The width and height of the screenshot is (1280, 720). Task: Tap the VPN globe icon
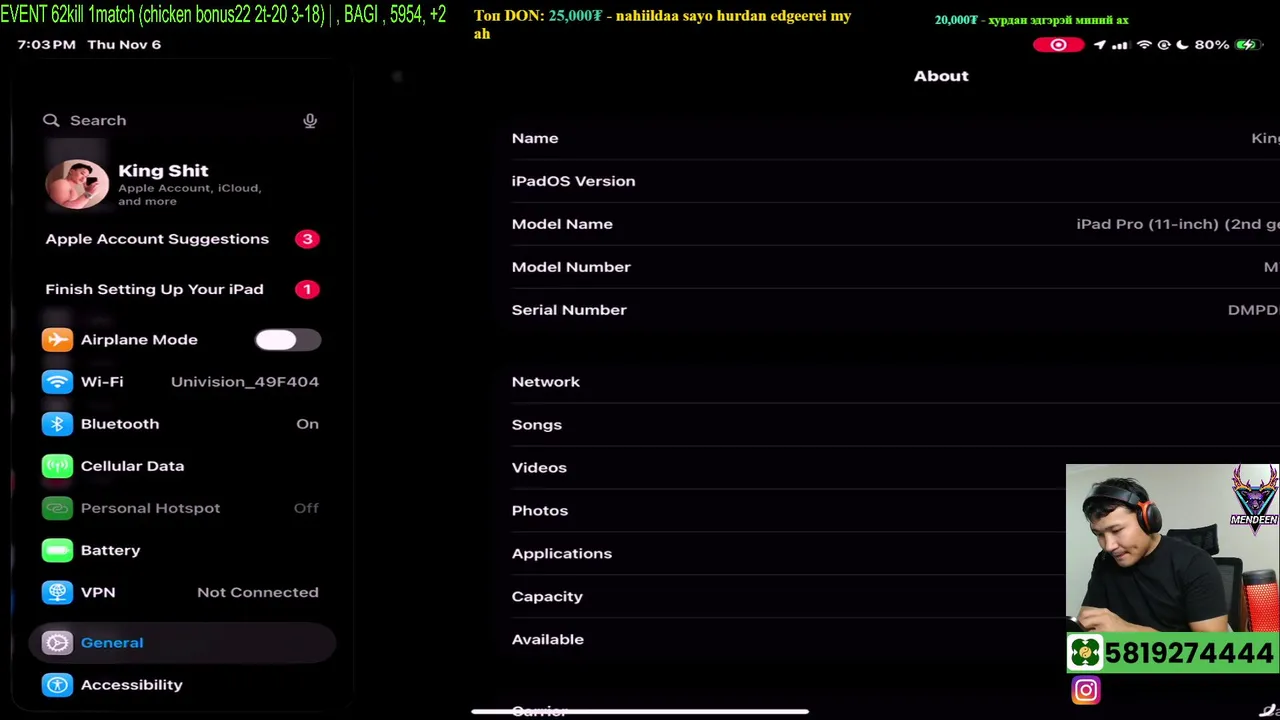tap(57, 592)
